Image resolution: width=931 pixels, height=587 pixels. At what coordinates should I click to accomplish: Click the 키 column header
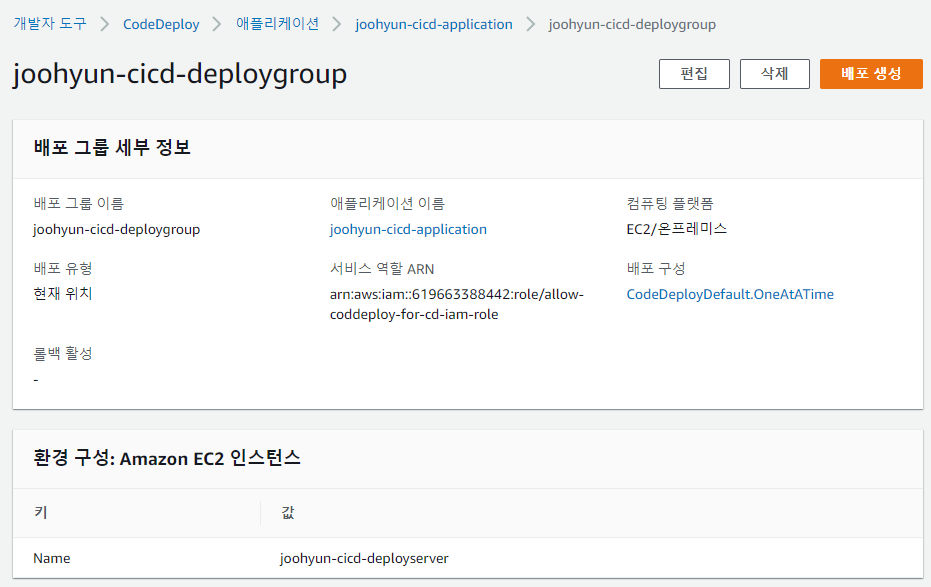[40, 512]
